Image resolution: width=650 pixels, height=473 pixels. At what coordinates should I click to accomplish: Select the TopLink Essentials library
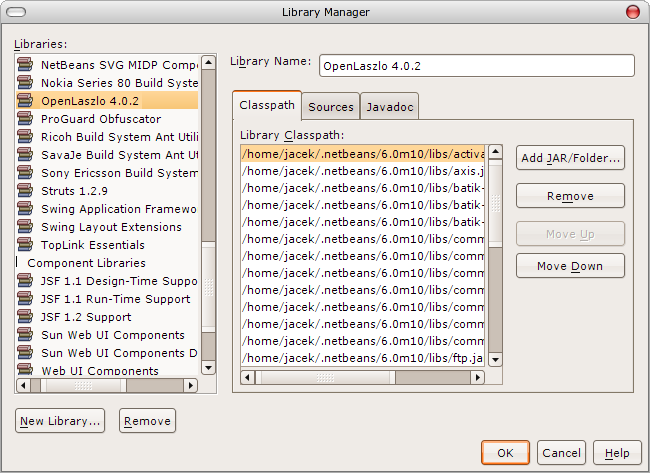pos(107,245)
